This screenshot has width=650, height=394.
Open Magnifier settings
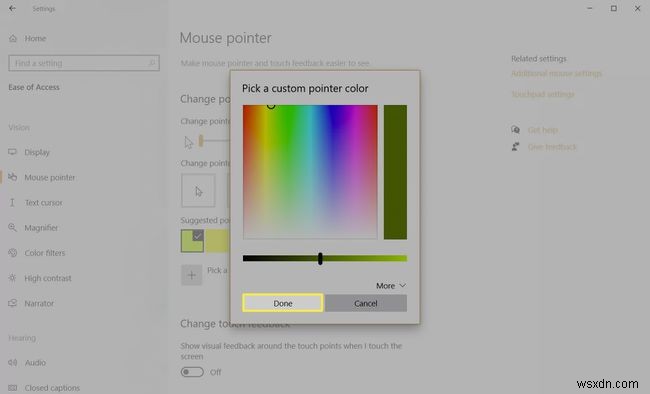(x=41, y=228)
